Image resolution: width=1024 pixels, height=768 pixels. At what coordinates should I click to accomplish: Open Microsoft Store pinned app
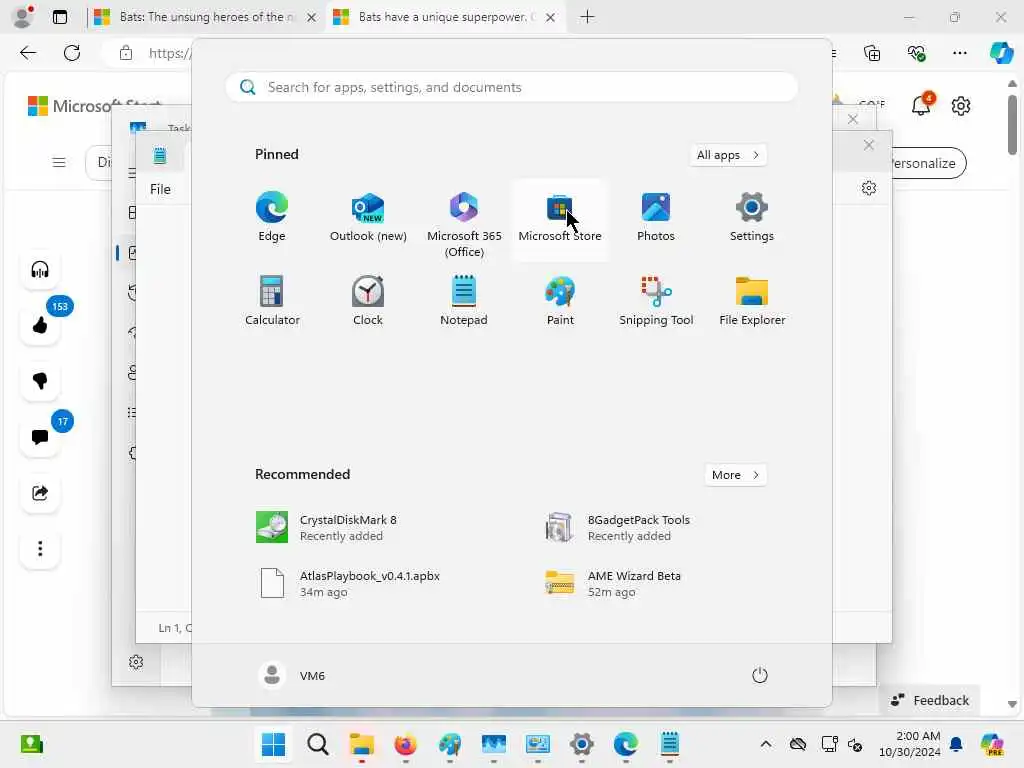(560, 218)
